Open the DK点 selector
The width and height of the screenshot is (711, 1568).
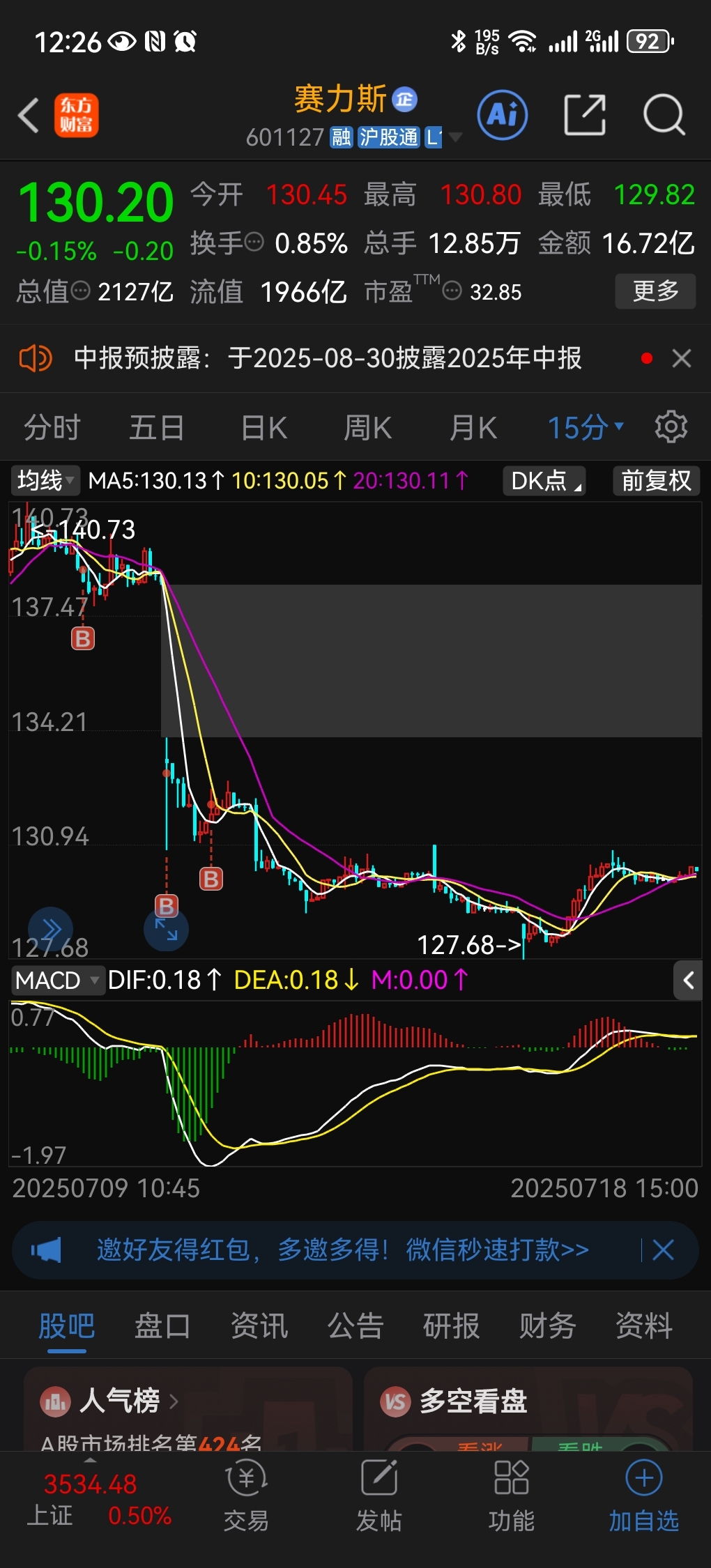(x=544, y=480)
